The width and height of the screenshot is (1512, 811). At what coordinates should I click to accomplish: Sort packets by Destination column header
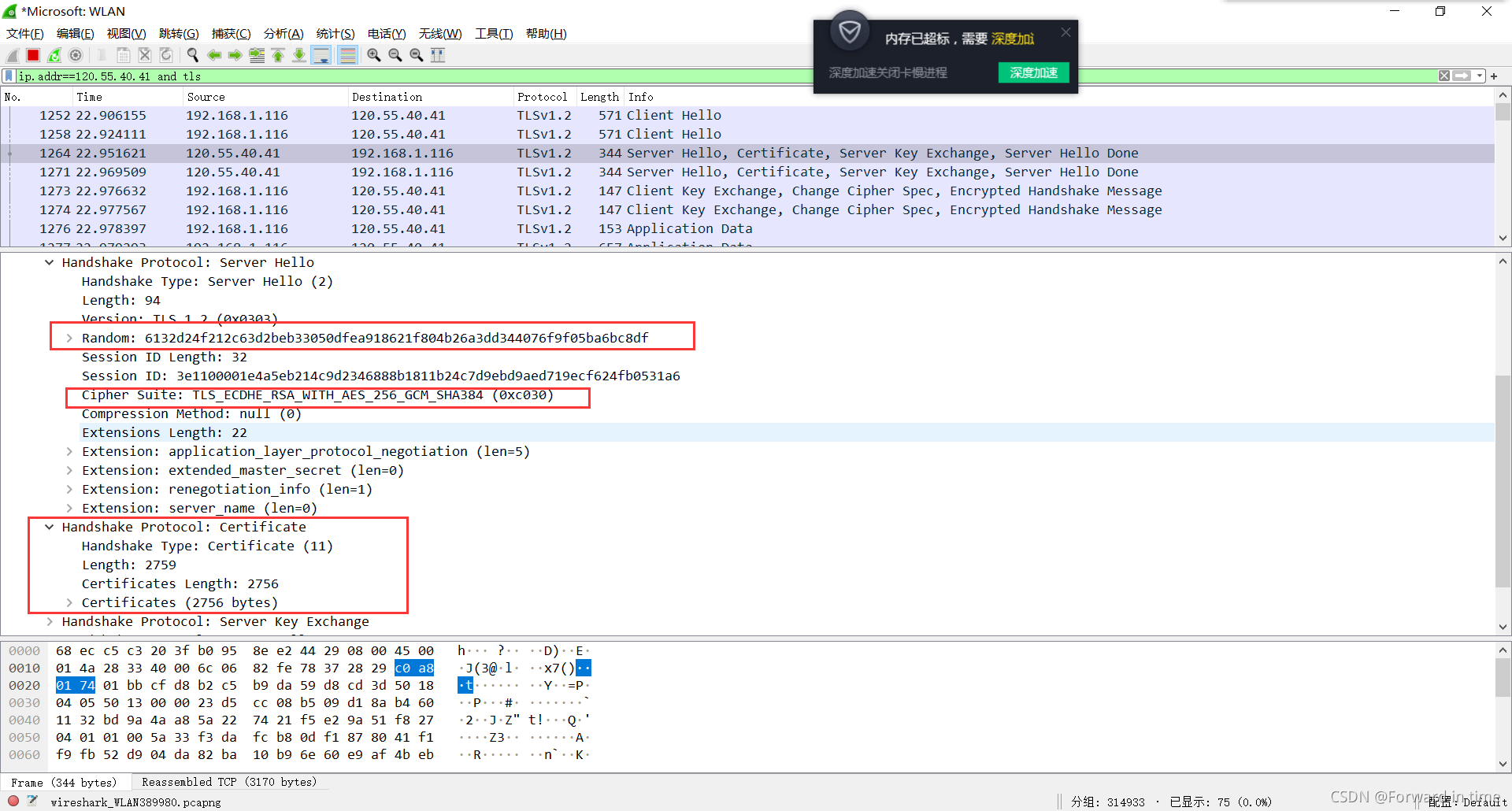click(430, 97)
